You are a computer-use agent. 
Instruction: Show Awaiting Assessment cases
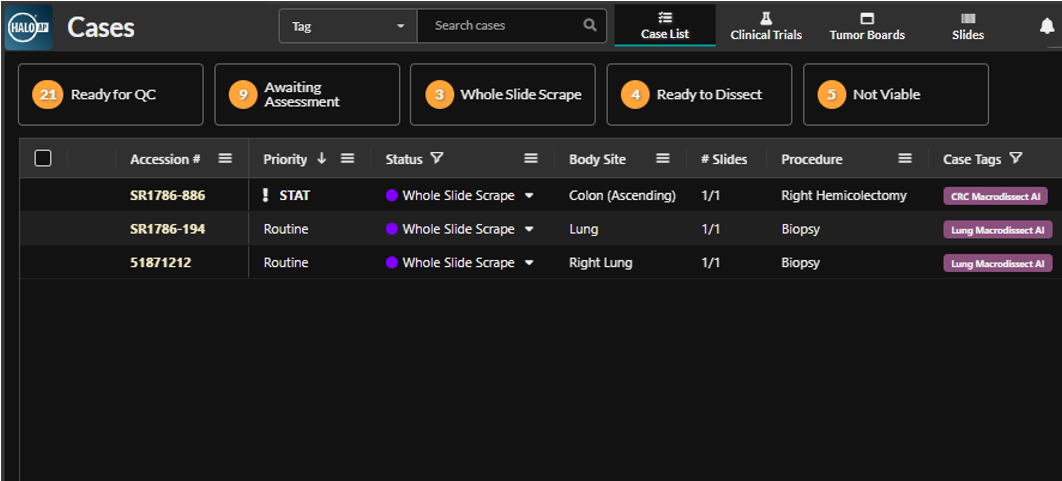point(307,95)
